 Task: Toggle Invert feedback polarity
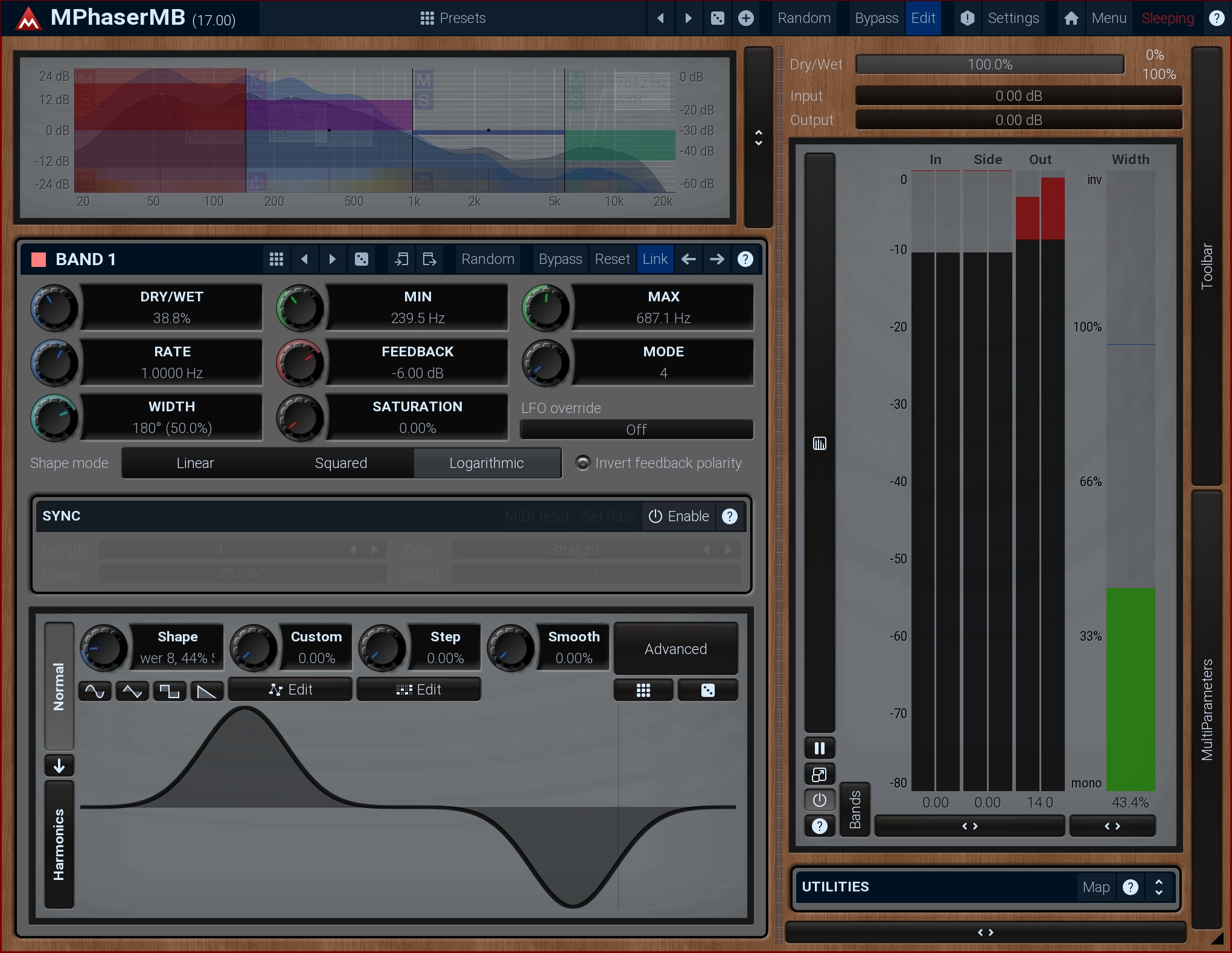coord(582,463)
